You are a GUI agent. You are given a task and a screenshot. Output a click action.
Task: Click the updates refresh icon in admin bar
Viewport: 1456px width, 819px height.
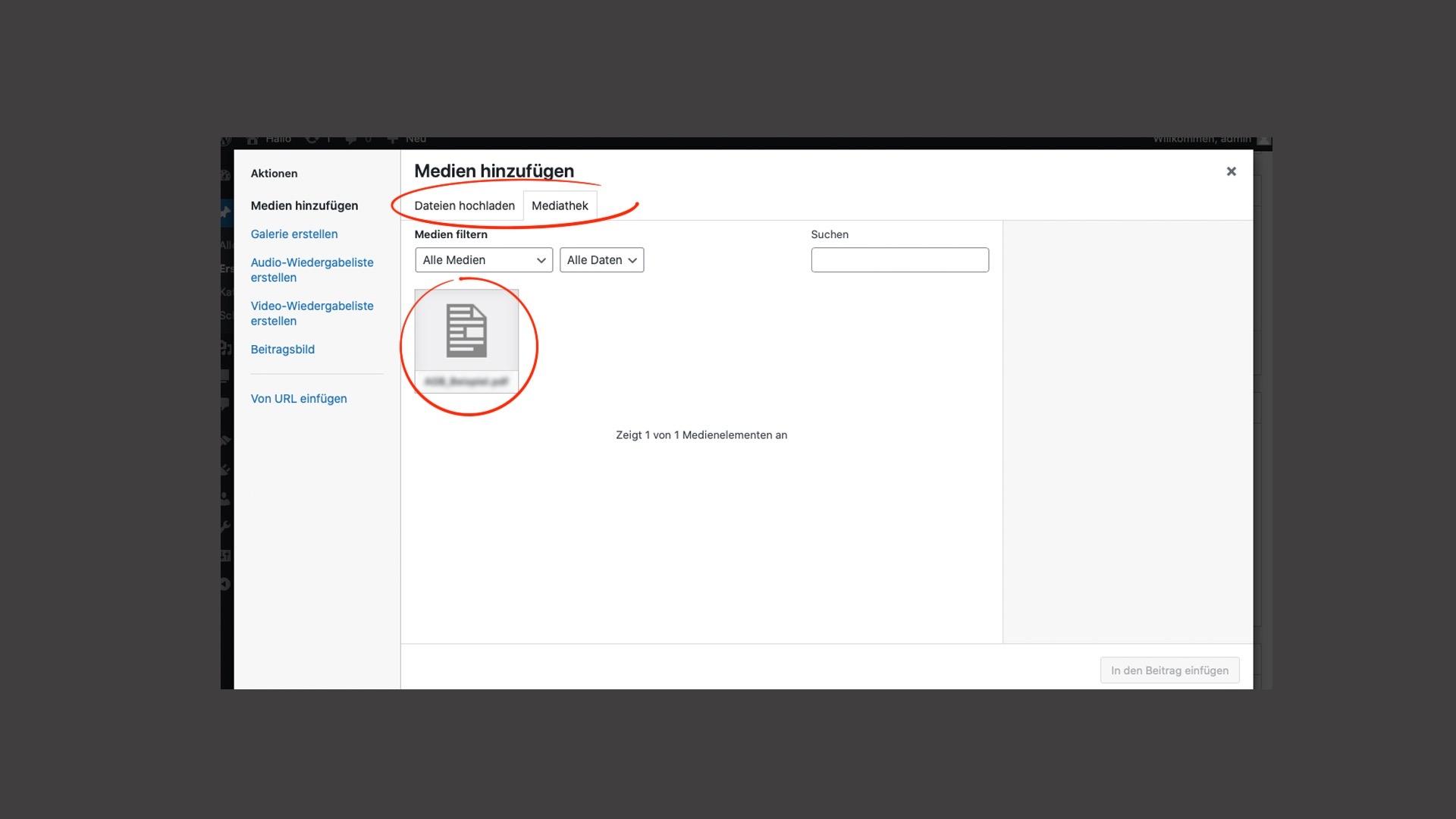tap(312, 140)
